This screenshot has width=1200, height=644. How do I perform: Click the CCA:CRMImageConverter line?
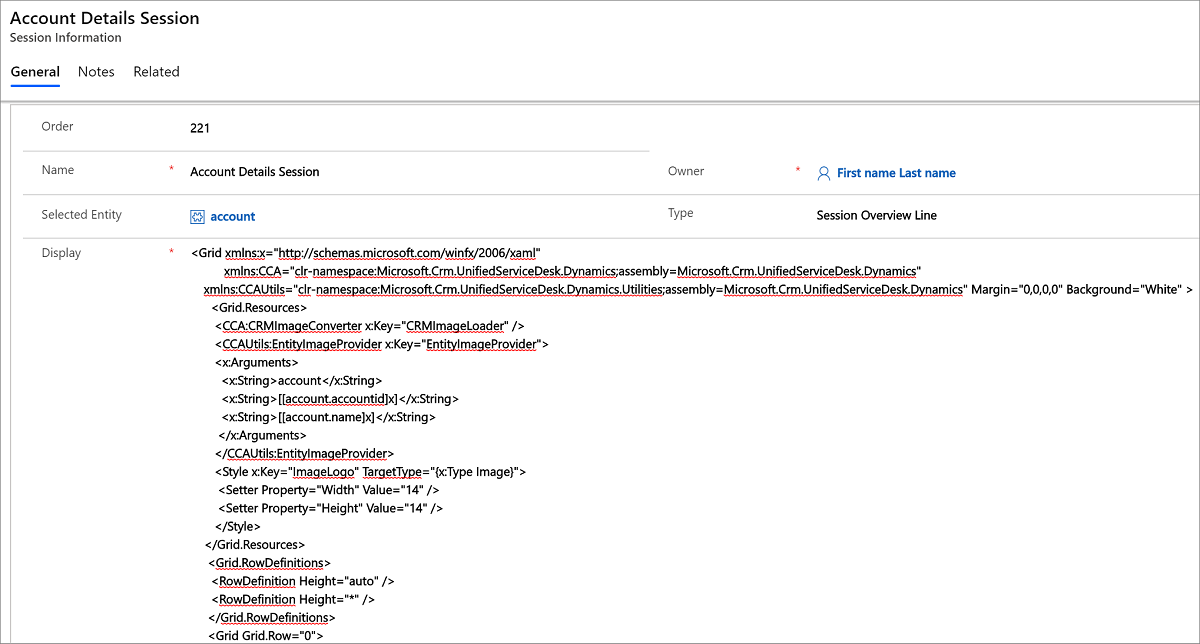(x=369, y=326)
